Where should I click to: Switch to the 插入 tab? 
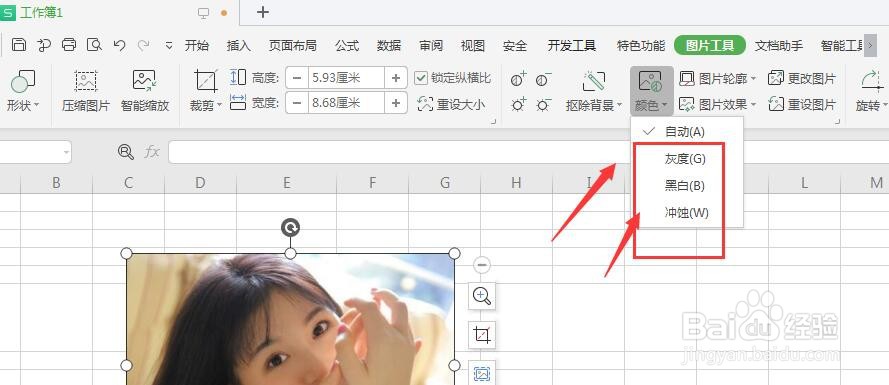(x=238, y=46)
